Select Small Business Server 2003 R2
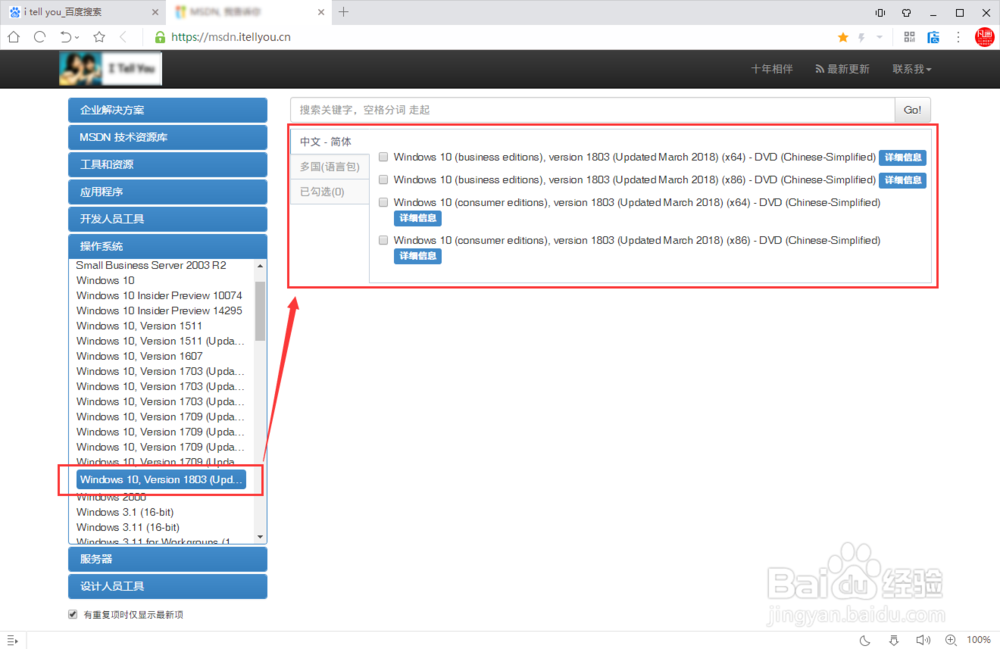Viewport: 1000px width, 649px height. [151, 265]
